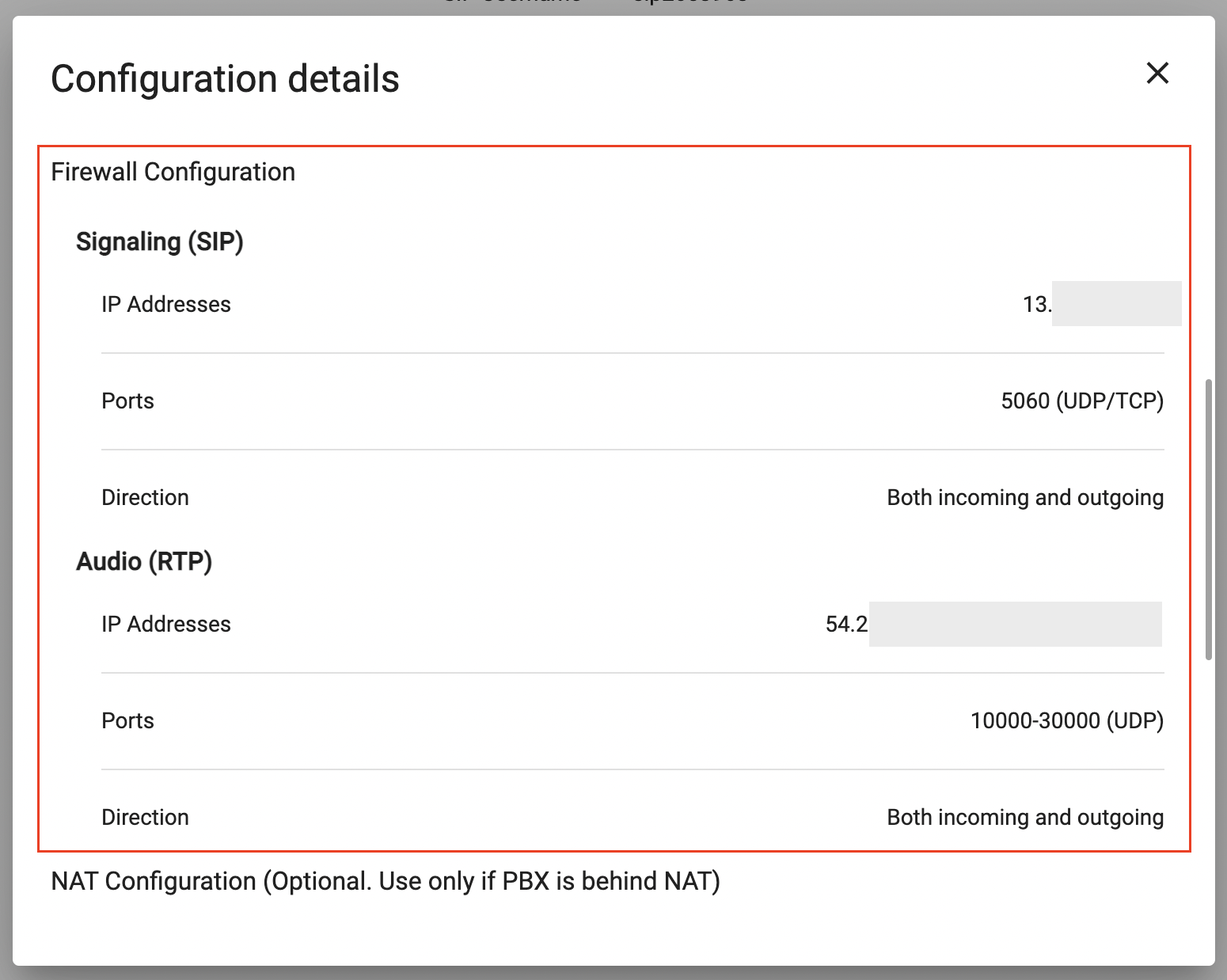Click the Configuration details title
Screen dimensions: 1227x980
coord(225,79)
